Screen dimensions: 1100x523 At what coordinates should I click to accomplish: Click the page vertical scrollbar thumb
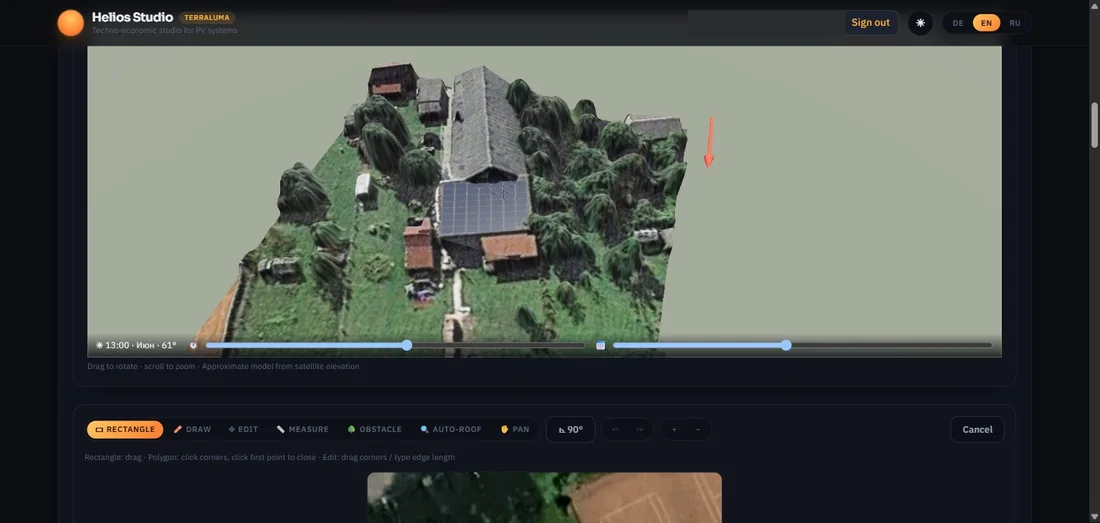(x=1094, y=125)
